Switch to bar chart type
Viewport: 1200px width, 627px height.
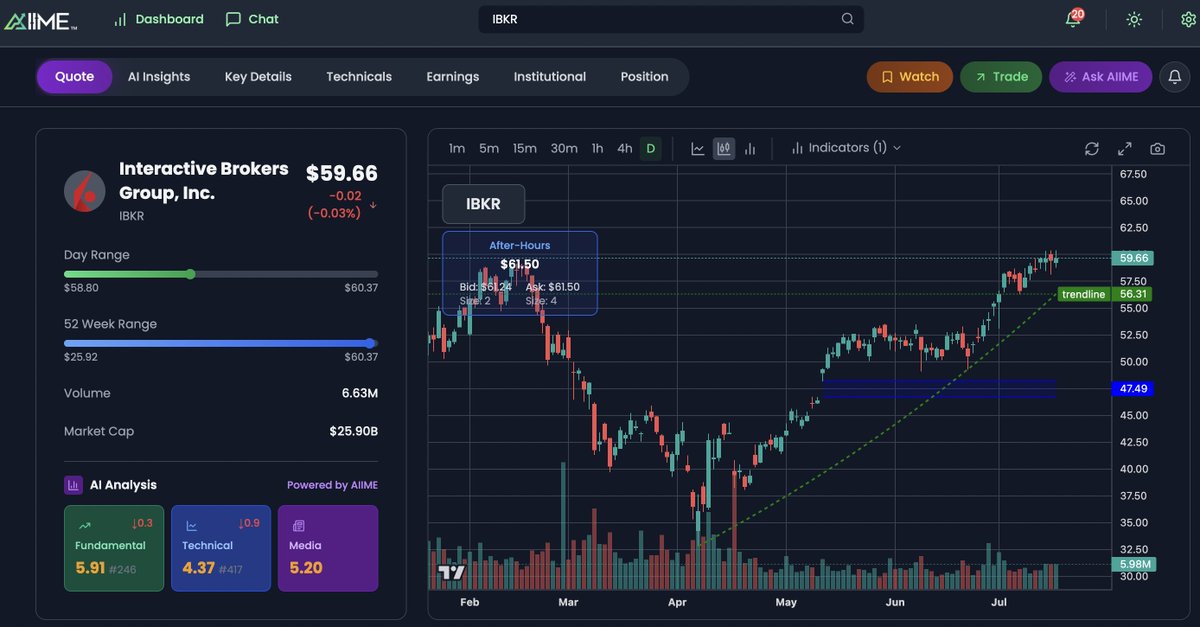(750, 148)
